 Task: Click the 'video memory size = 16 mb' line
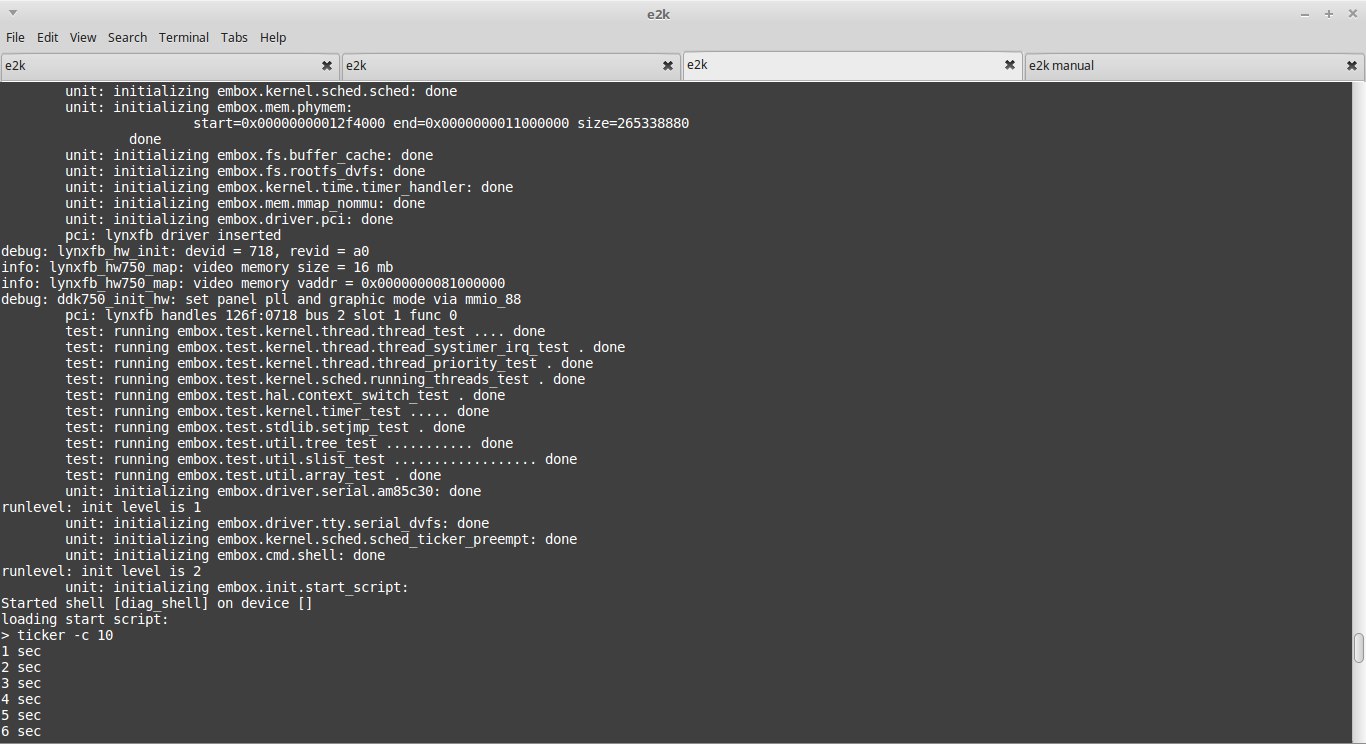pos(197,267)
